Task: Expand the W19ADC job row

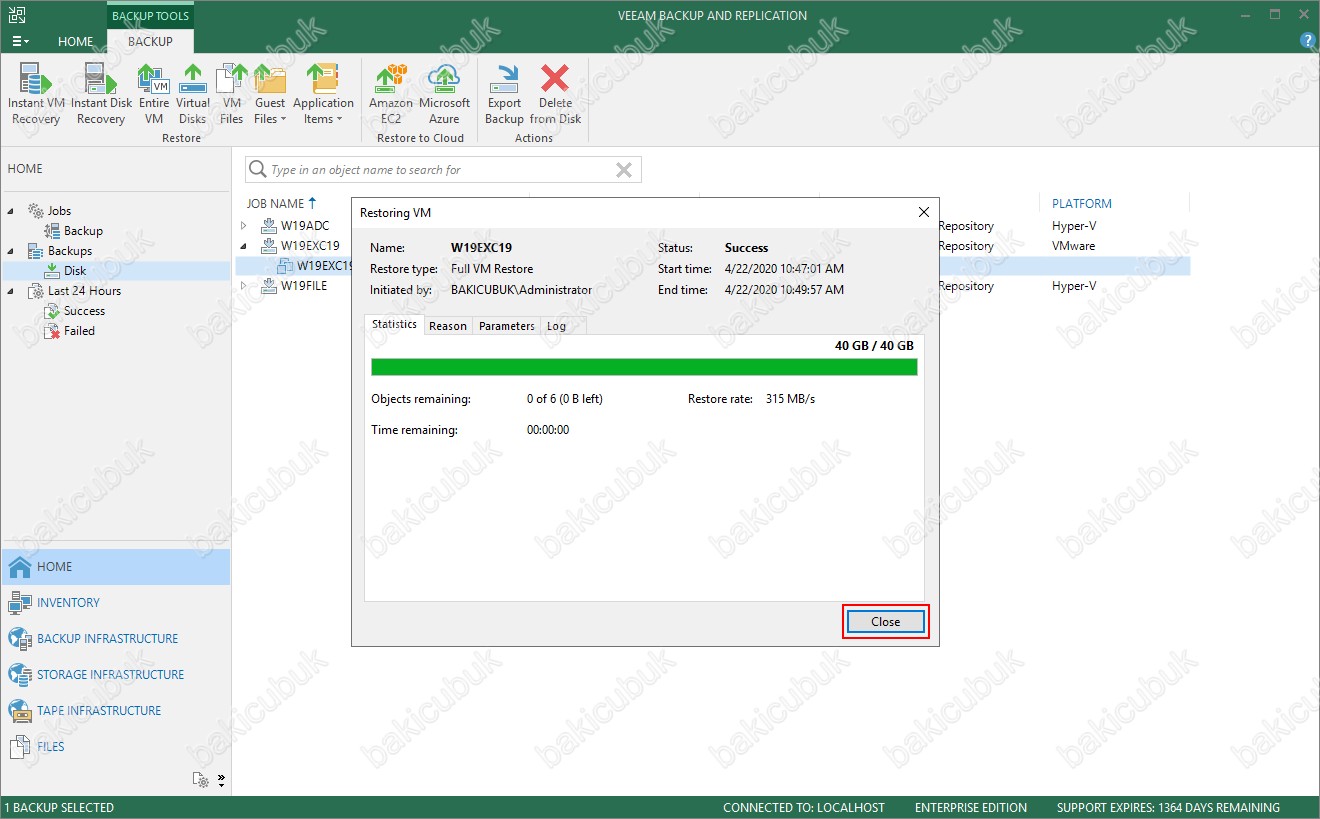Action: coord(243,226)
